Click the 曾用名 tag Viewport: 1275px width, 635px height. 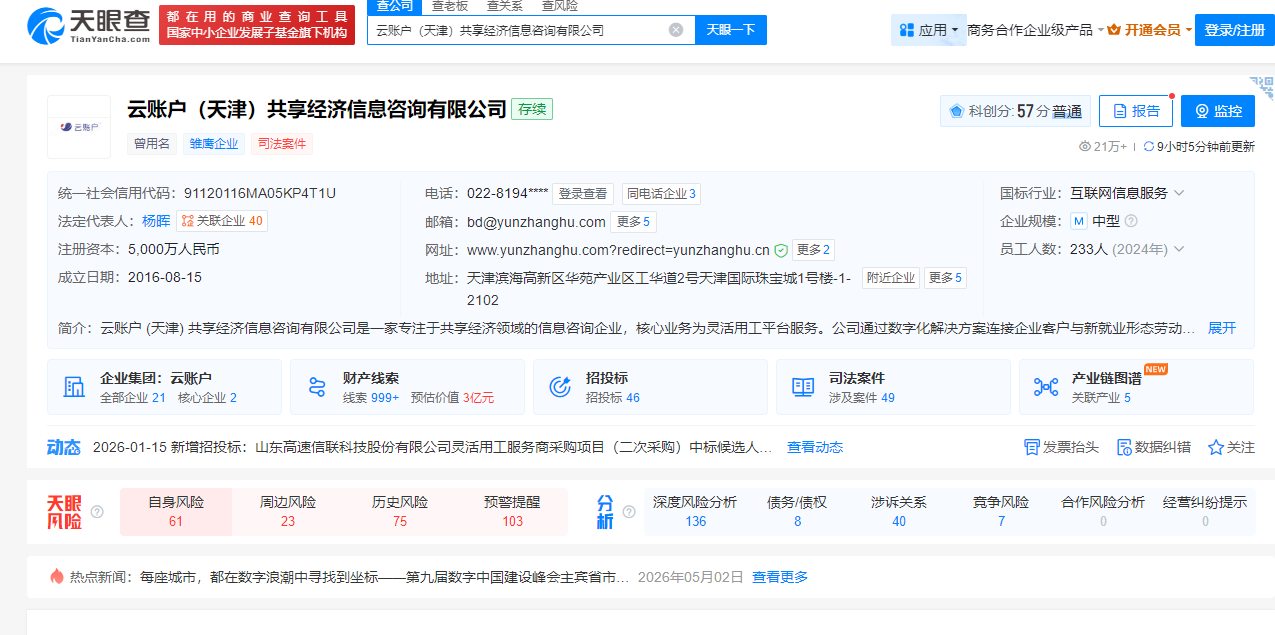(x=152, y=144)
